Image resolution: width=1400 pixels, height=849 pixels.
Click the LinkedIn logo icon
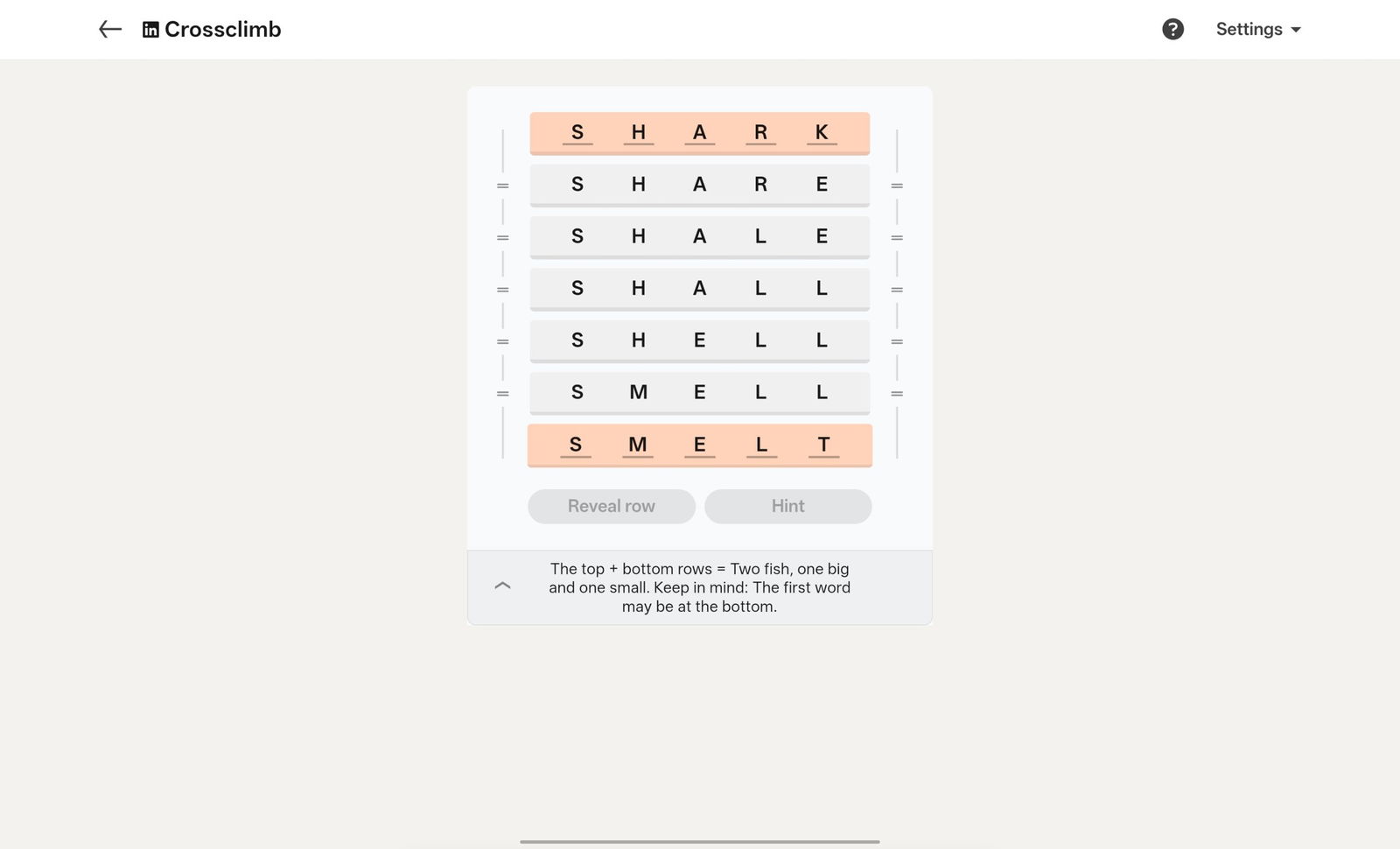coord(150,30)
